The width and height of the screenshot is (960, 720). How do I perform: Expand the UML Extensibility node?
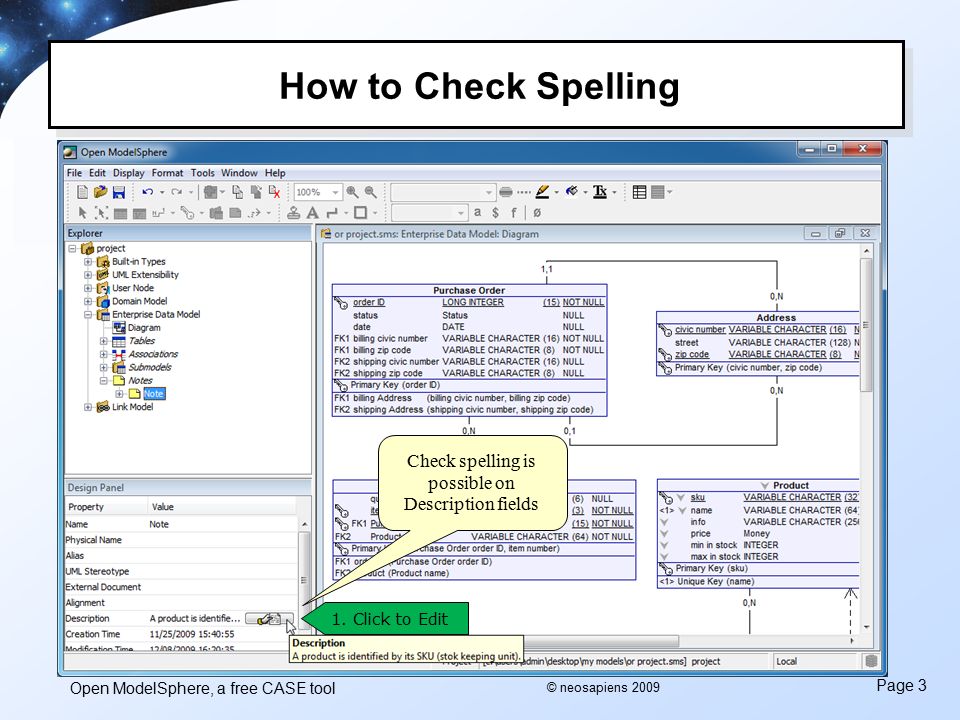pos(88,275)
